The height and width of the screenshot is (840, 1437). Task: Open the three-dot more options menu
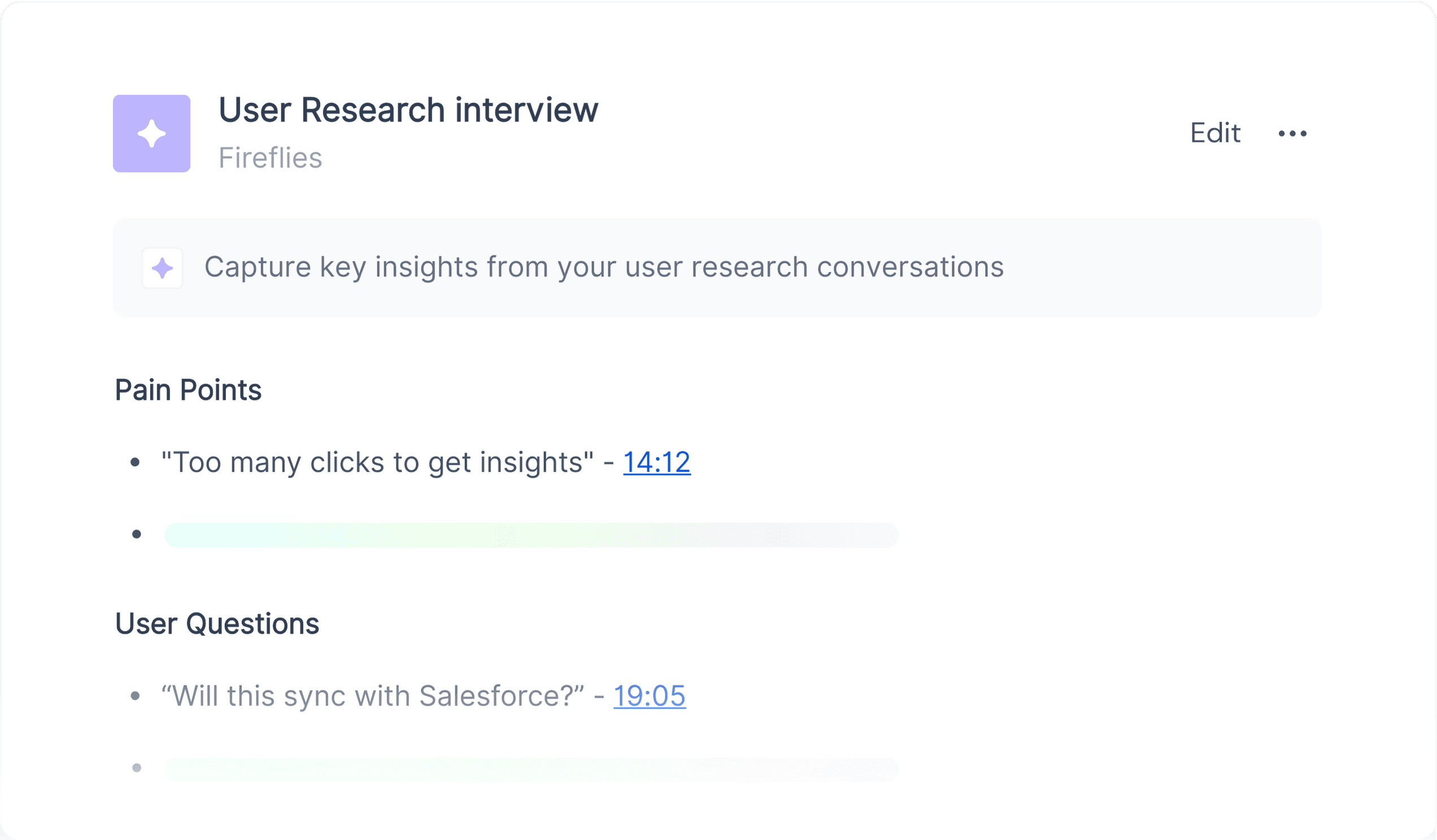[x=1292, y=133]
